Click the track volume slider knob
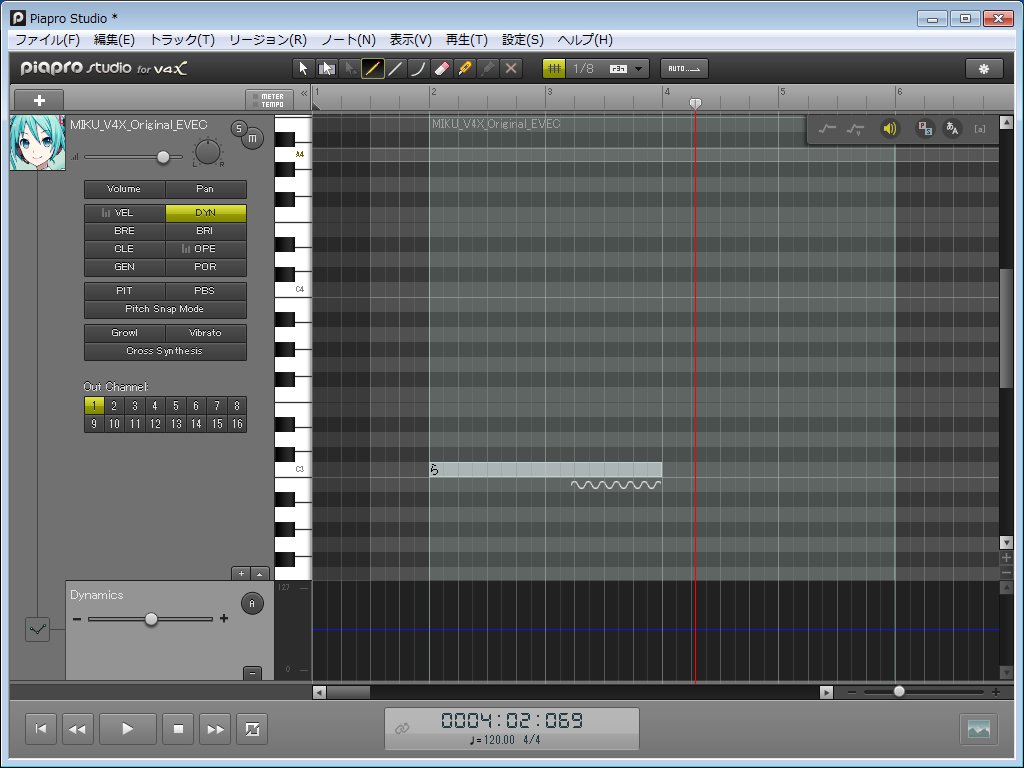Screen dimensions: 1024x768 (163, 157)
